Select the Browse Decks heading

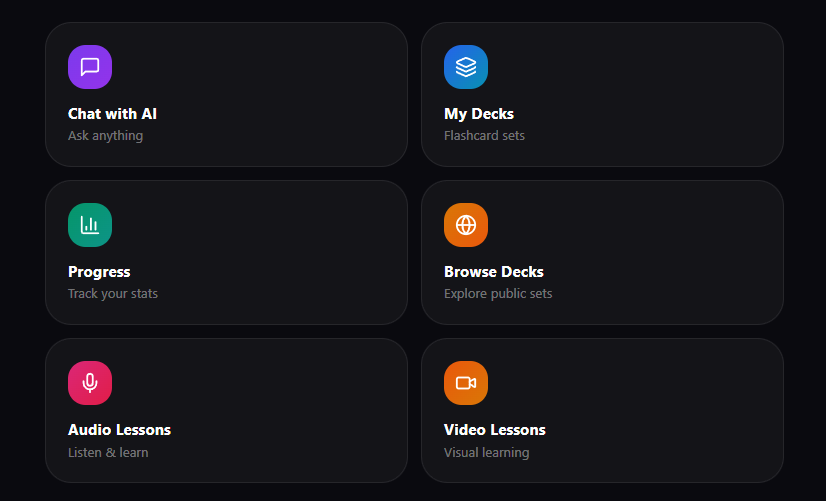point(494,272)
